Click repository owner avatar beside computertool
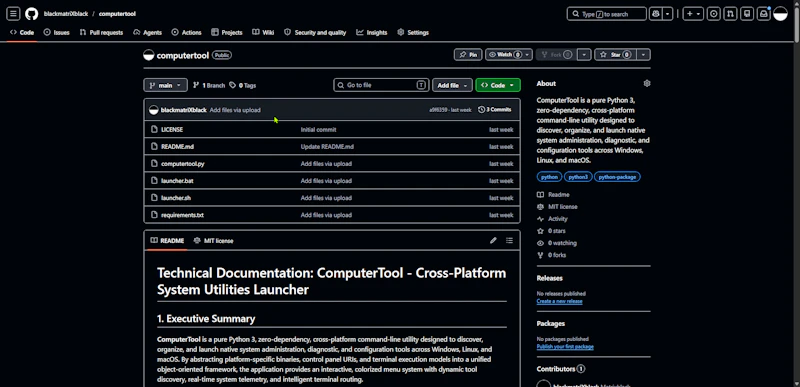The height and width of the screenshot is (387, 800). pyautogui.click(x=148, y=55)
